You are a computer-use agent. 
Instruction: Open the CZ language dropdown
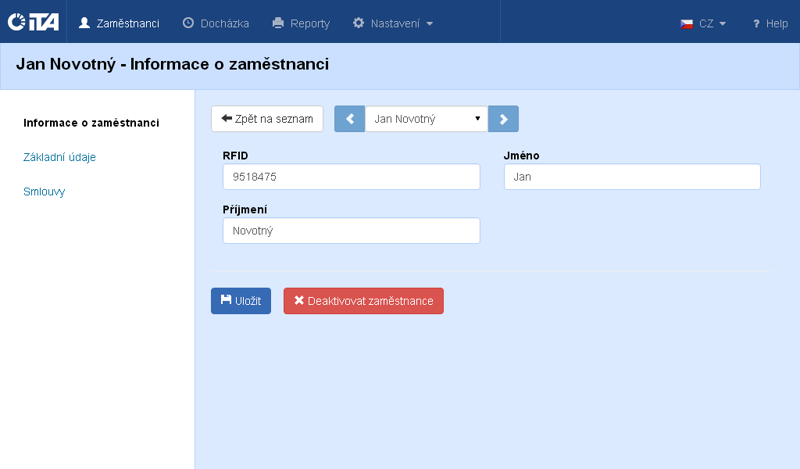(712, 23)
